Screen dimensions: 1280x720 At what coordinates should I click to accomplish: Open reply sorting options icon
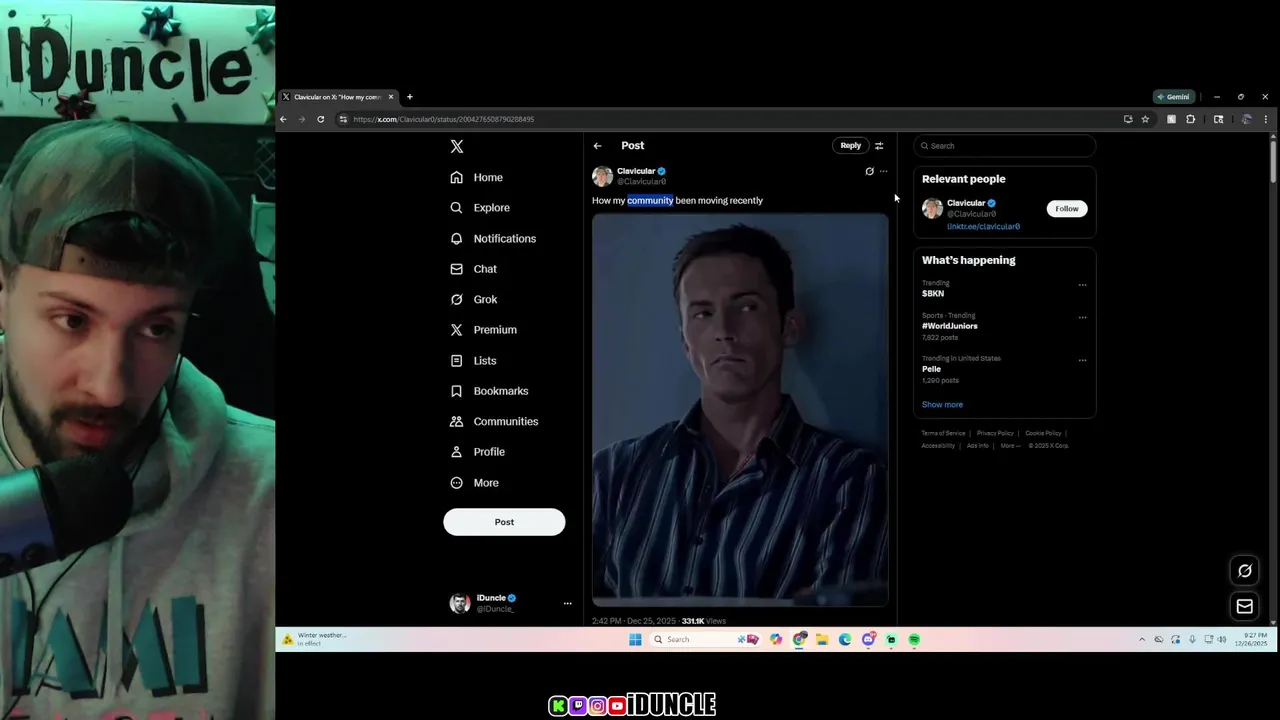[879, 146]
